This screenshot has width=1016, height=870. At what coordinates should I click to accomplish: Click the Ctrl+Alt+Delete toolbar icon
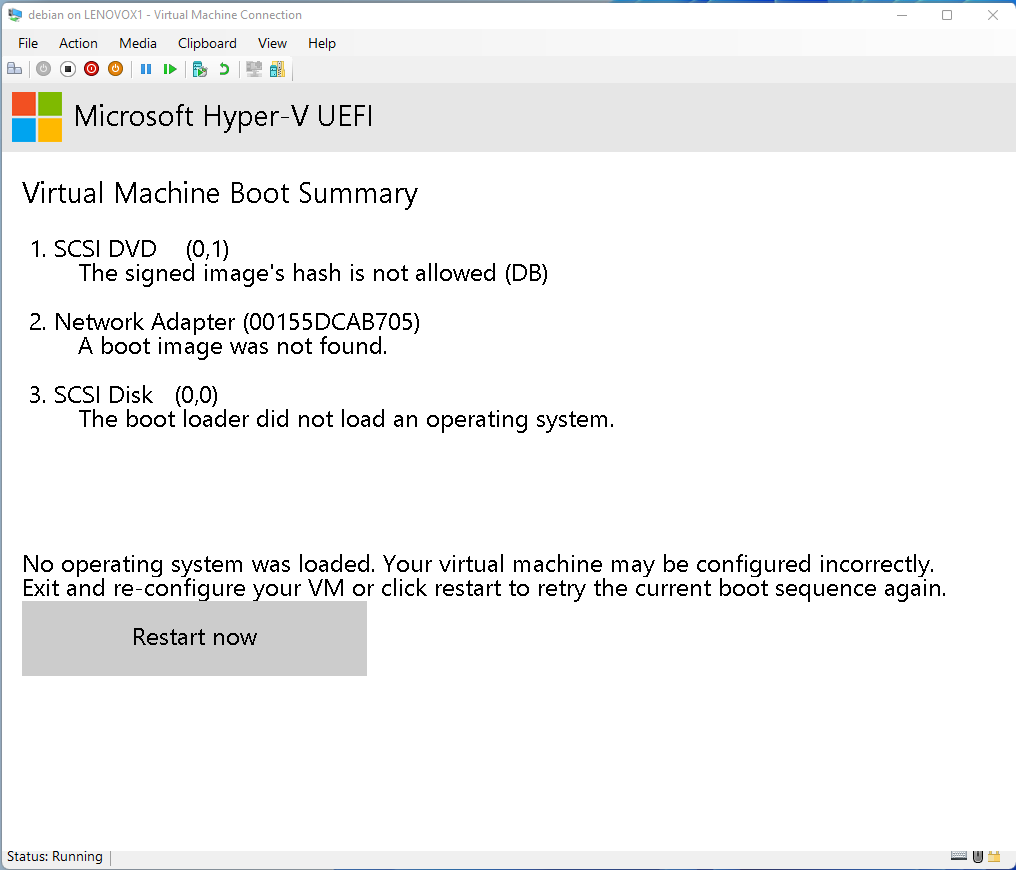(x=14, y=69)
